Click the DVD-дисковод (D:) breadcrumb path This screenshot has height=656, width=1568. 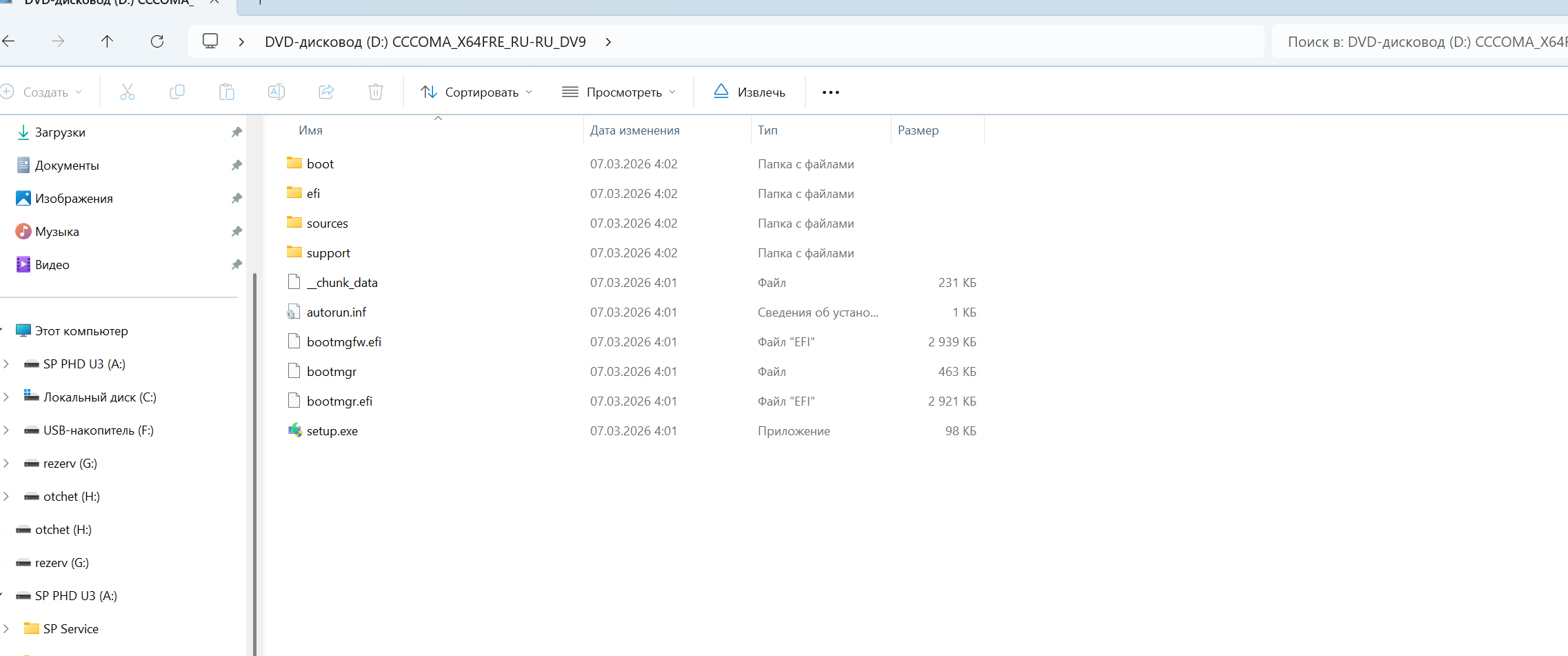pyautogui.click(x=425, y=42)
